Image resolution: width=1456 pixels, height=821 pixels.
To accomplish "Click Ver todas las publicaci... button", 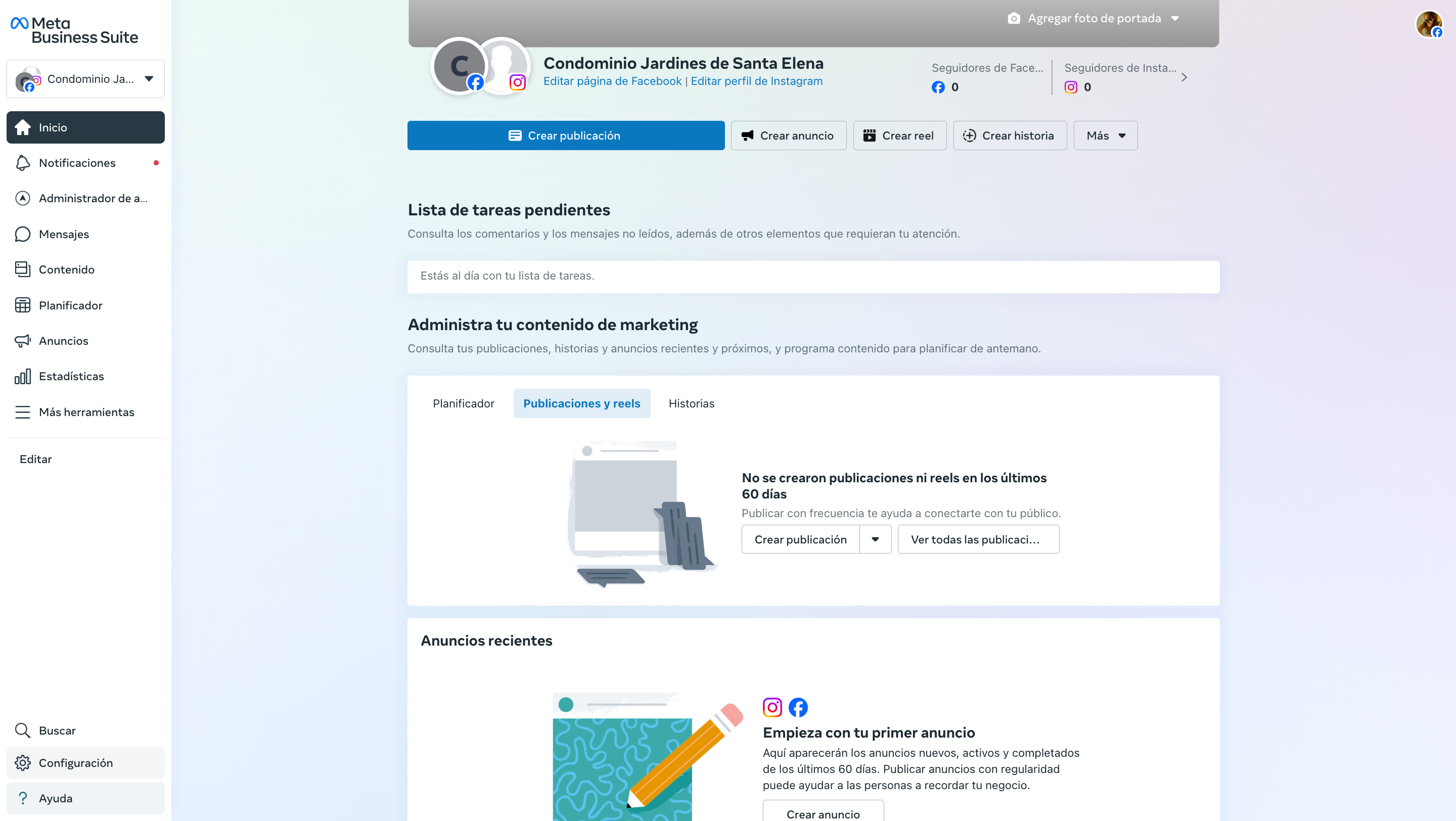I will coord(978,539).
